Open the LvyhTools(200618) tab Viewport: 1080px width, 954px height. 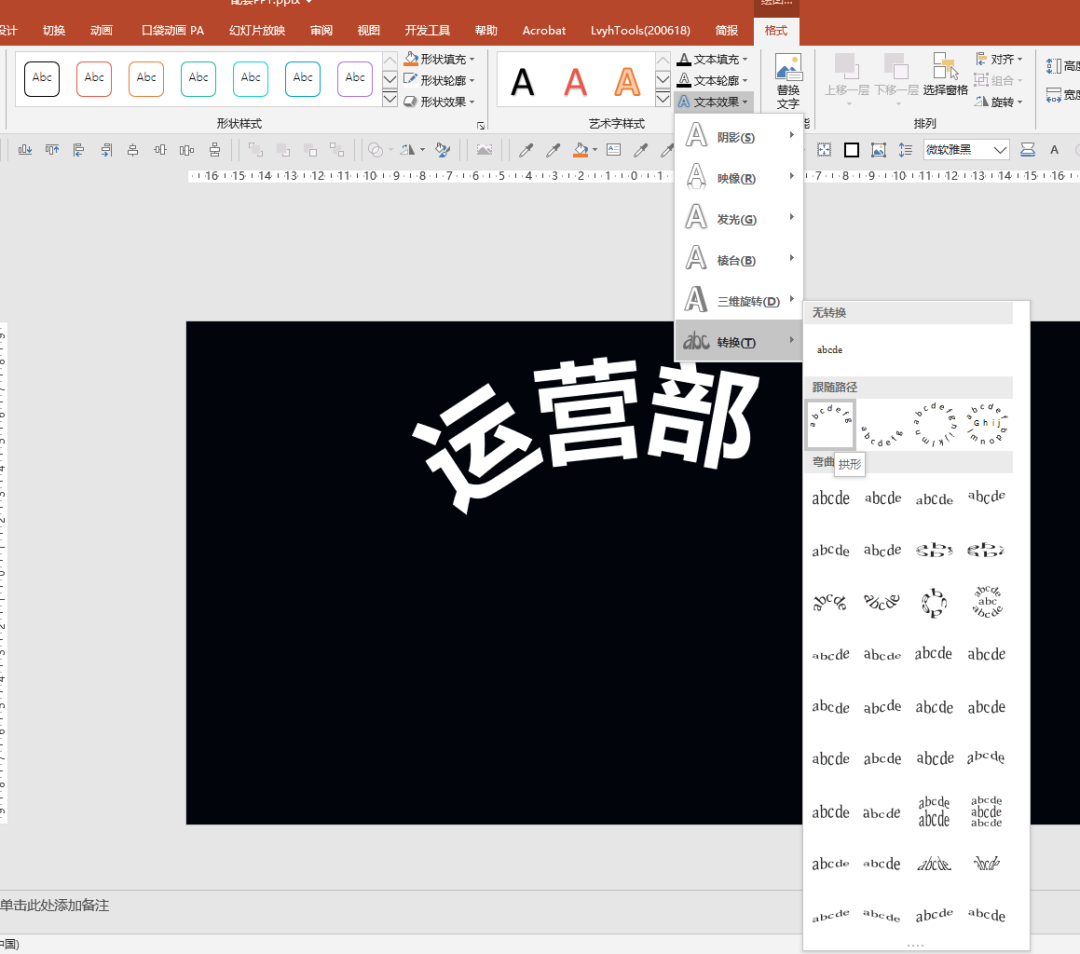(x=640, y=30)
